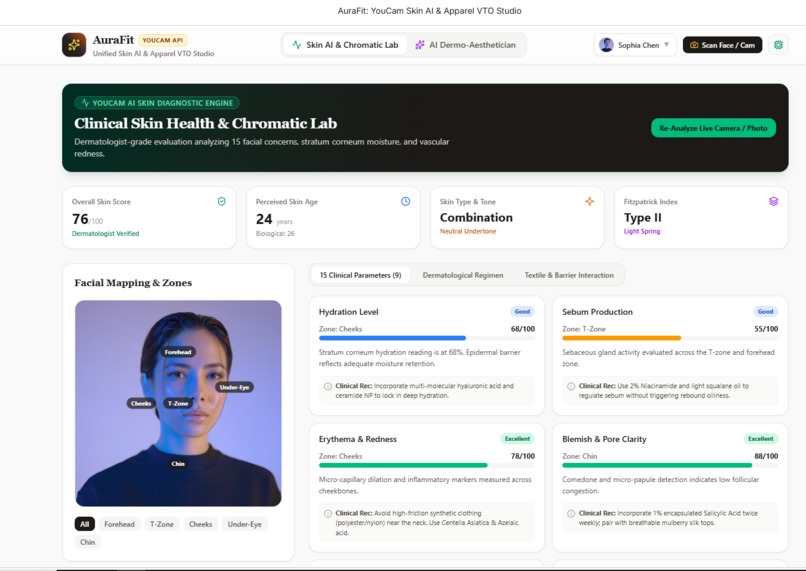
Task: Click the Biological: 26 text
Action: (275, 233)
